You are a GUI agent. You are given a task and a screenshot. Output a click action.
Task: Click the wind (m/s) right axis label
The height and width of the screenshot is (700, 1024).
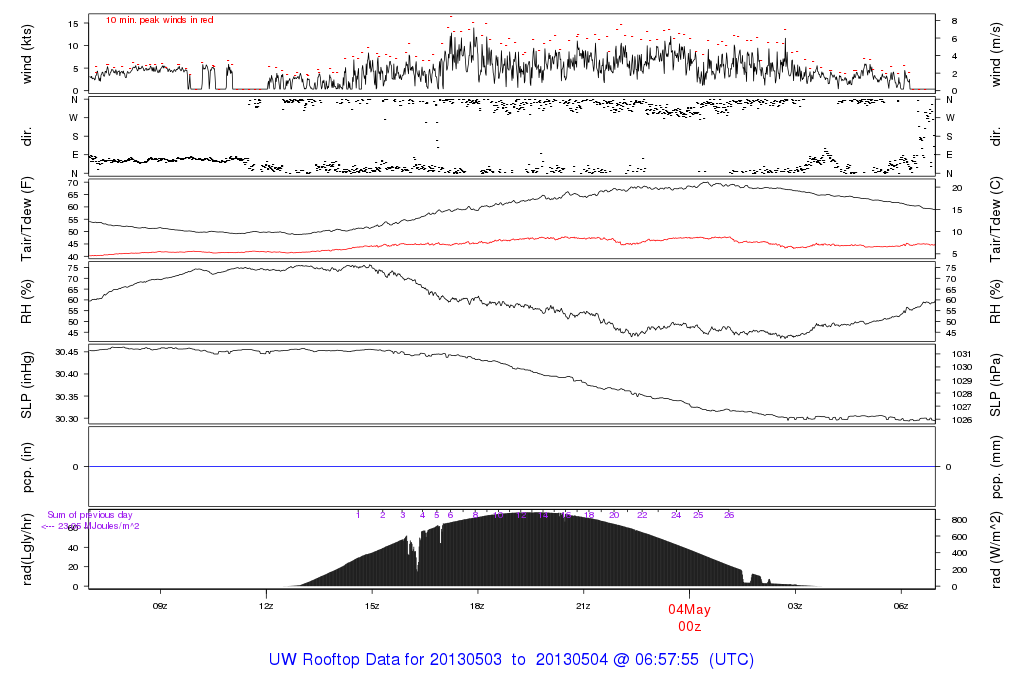click(x=996, y=53)
